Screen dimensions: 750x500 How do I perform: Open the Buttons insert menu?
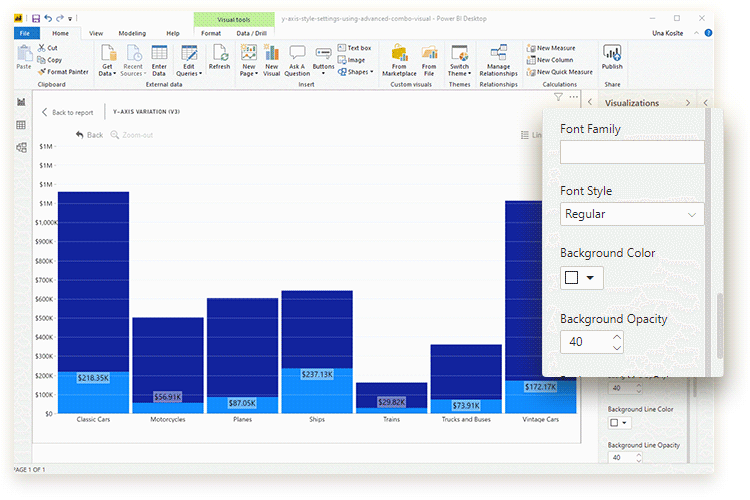point(323,60)
